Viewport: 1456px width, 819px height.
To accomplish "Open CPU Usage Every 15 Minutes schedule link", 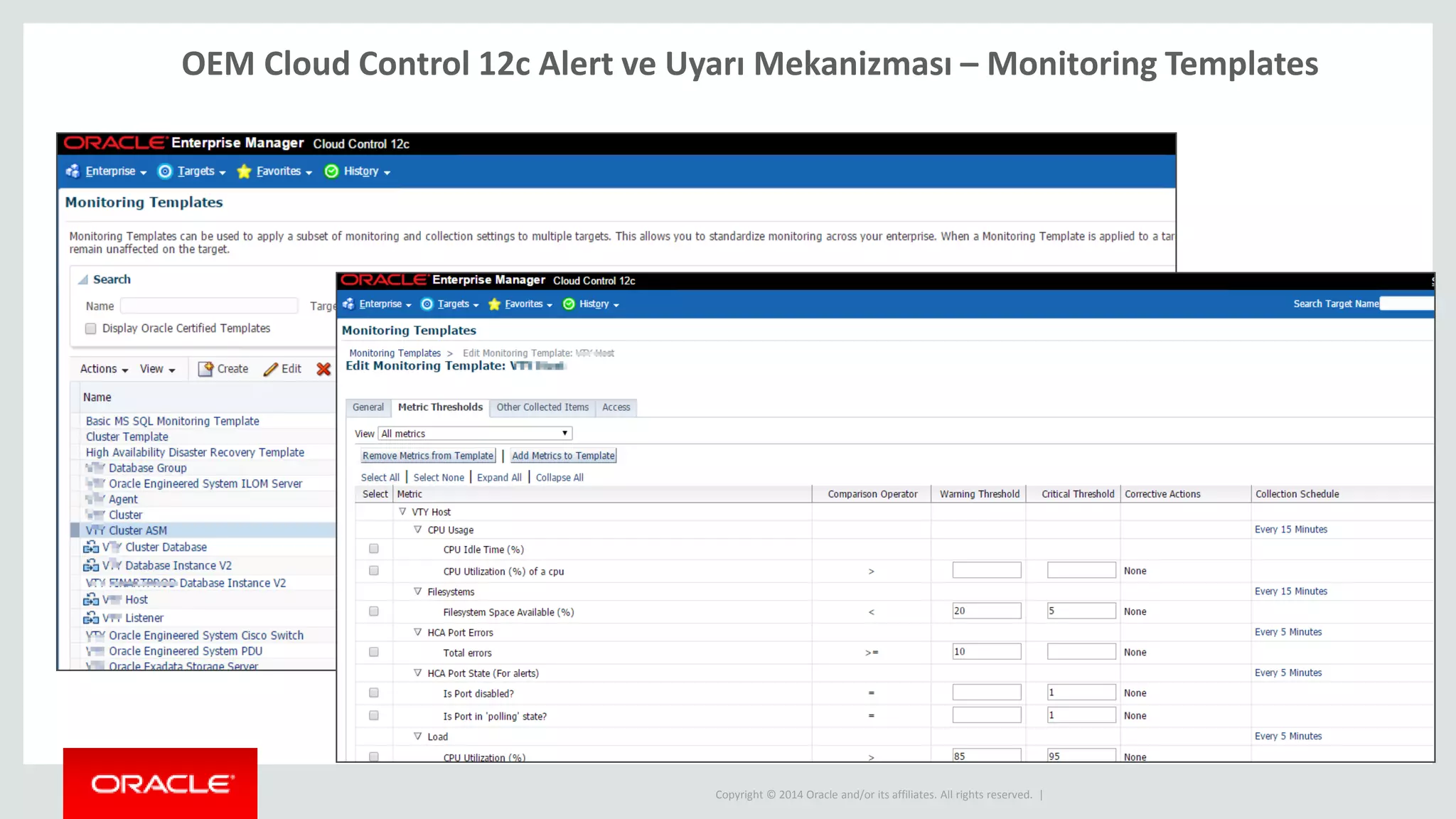I will [1291, 530].
